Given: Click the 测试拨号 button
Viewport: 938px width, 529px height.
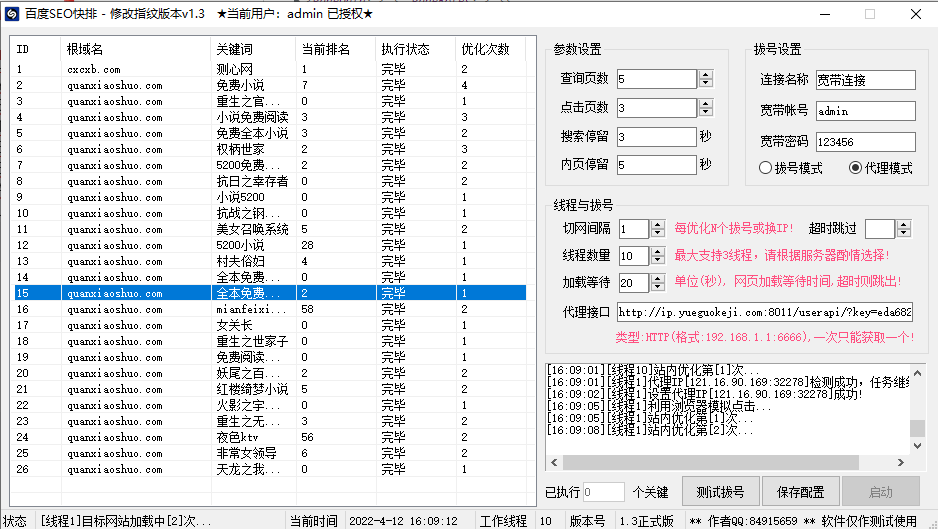Looking at the screenshot, I should pos(721,492).
